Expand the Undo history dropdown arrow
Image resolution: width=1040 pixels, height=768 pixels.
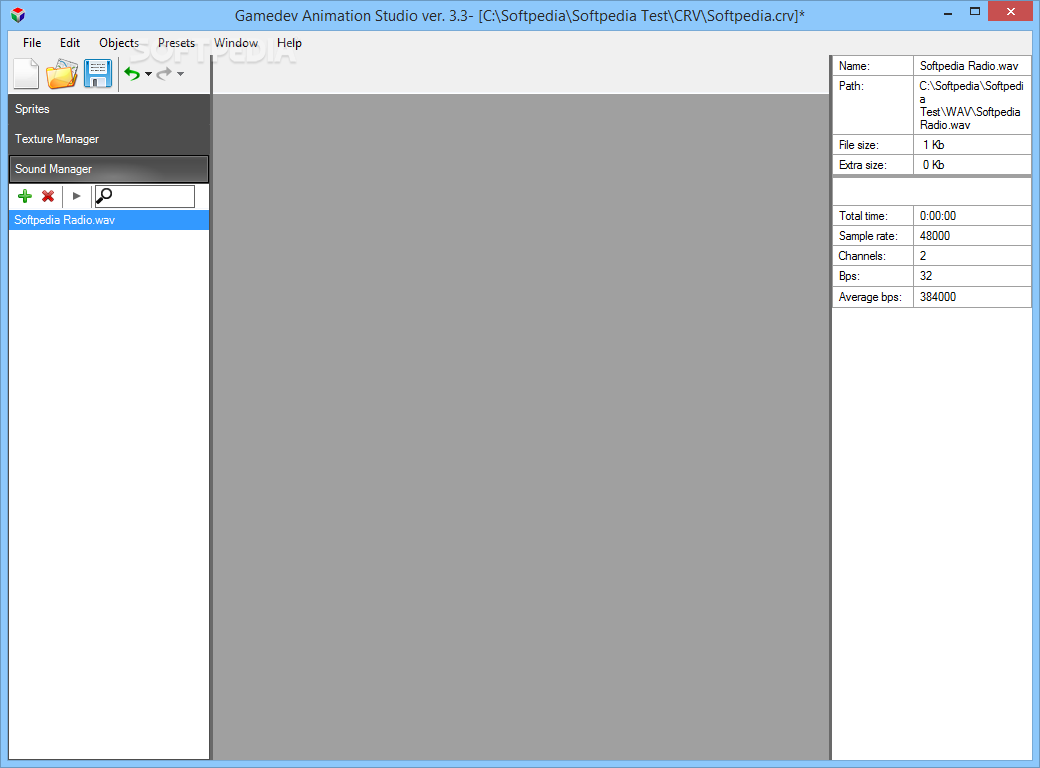(x=149, y=74)
